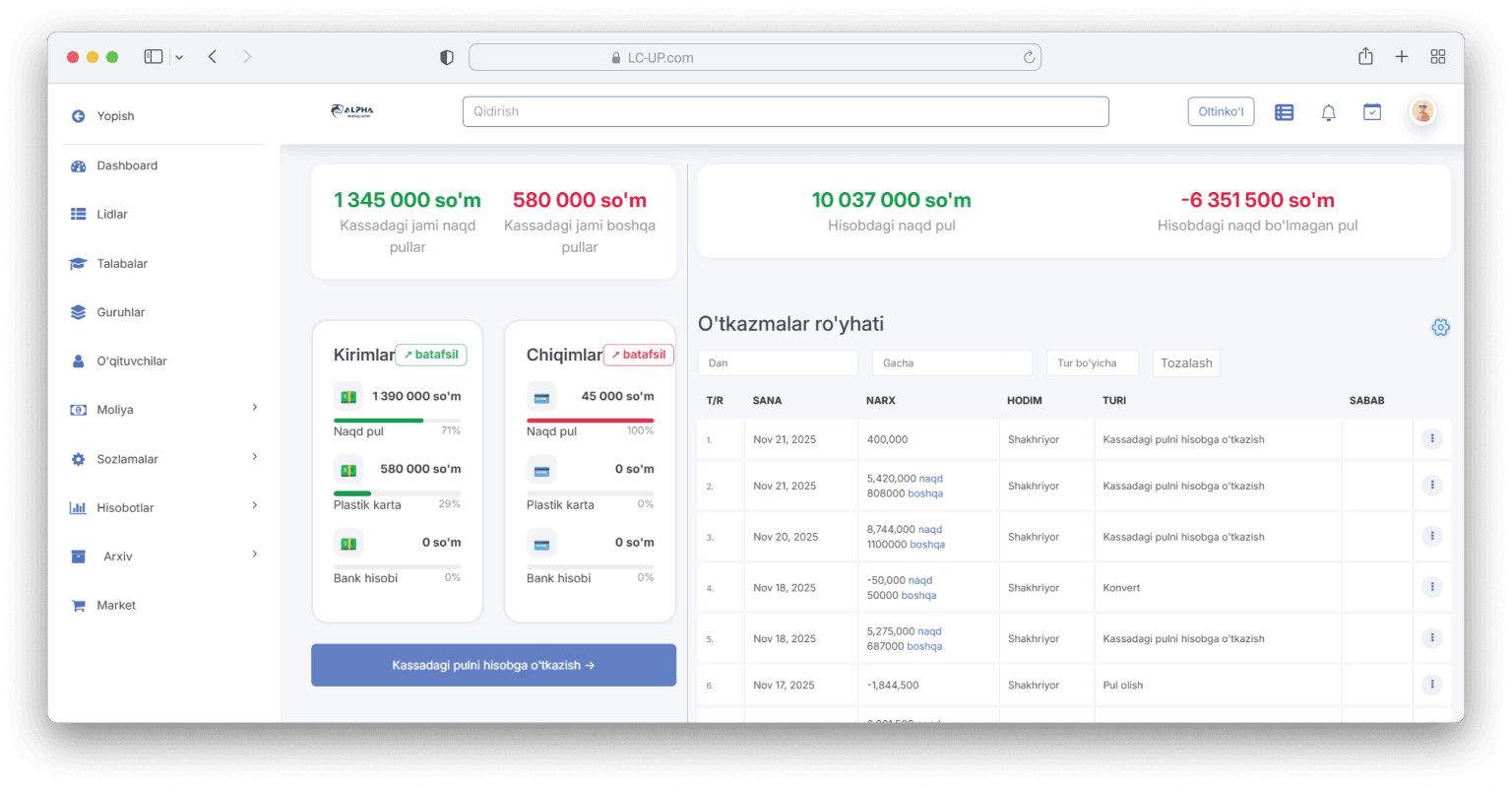Open Kirimlar batafsil details link
The height and width of the screenshot is (786, 1512).
point(431,355)
